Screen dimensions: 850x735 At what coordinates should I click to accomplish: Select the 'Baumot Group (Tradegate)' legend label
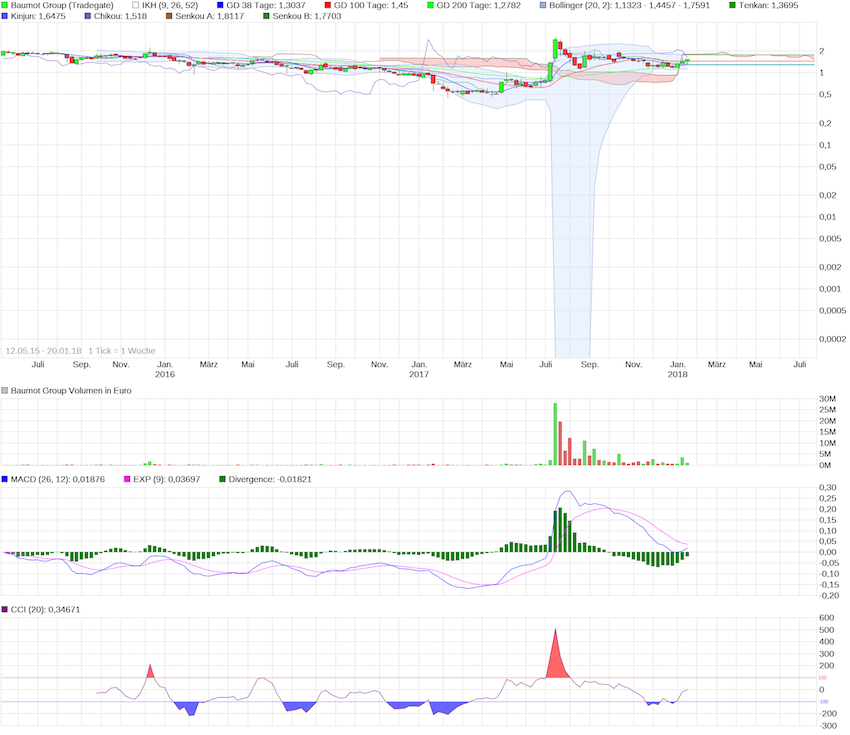pos(62,5)
